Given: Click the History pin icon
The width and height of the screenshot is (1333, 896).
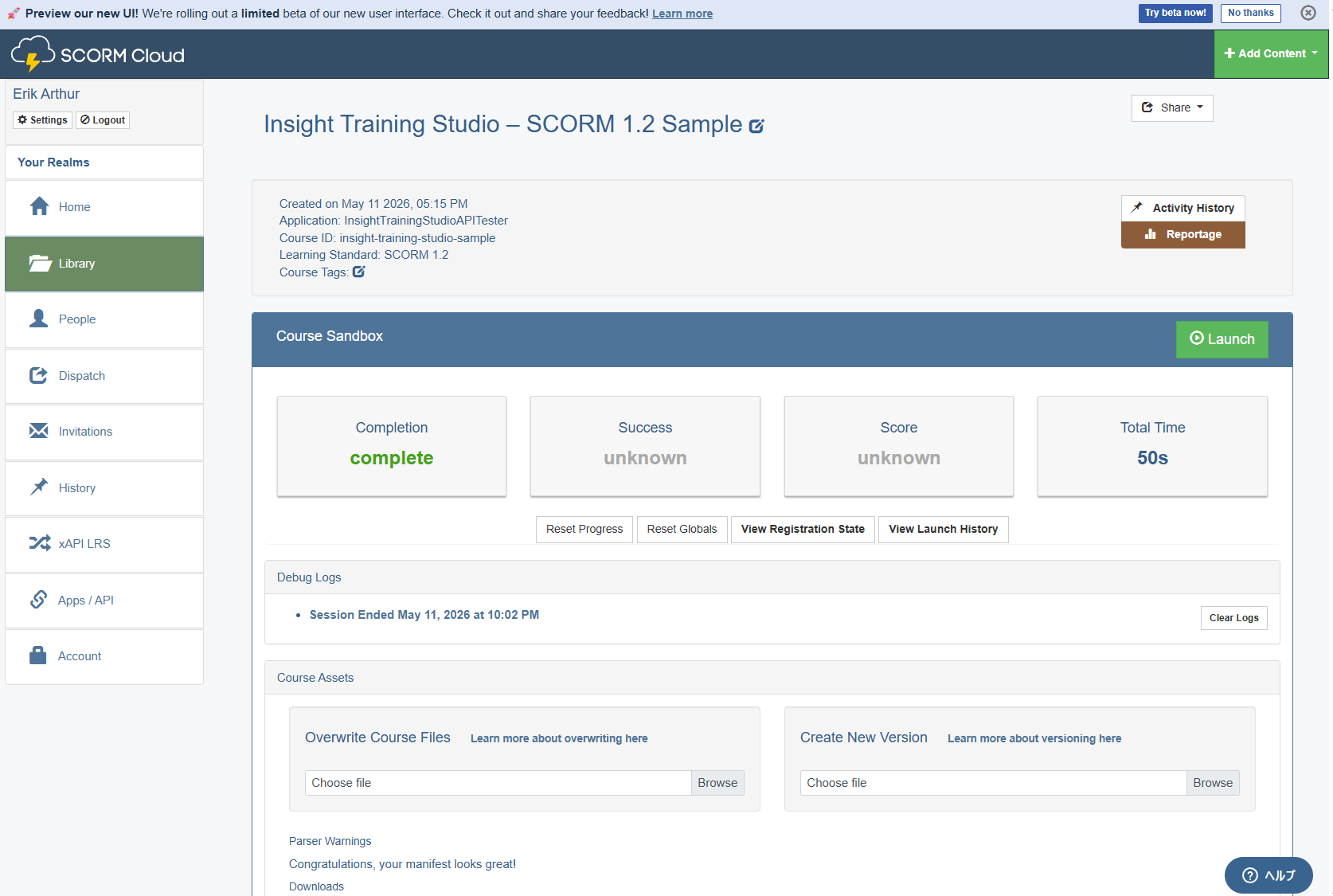Looking at the screenshot, I should point(39,487).
